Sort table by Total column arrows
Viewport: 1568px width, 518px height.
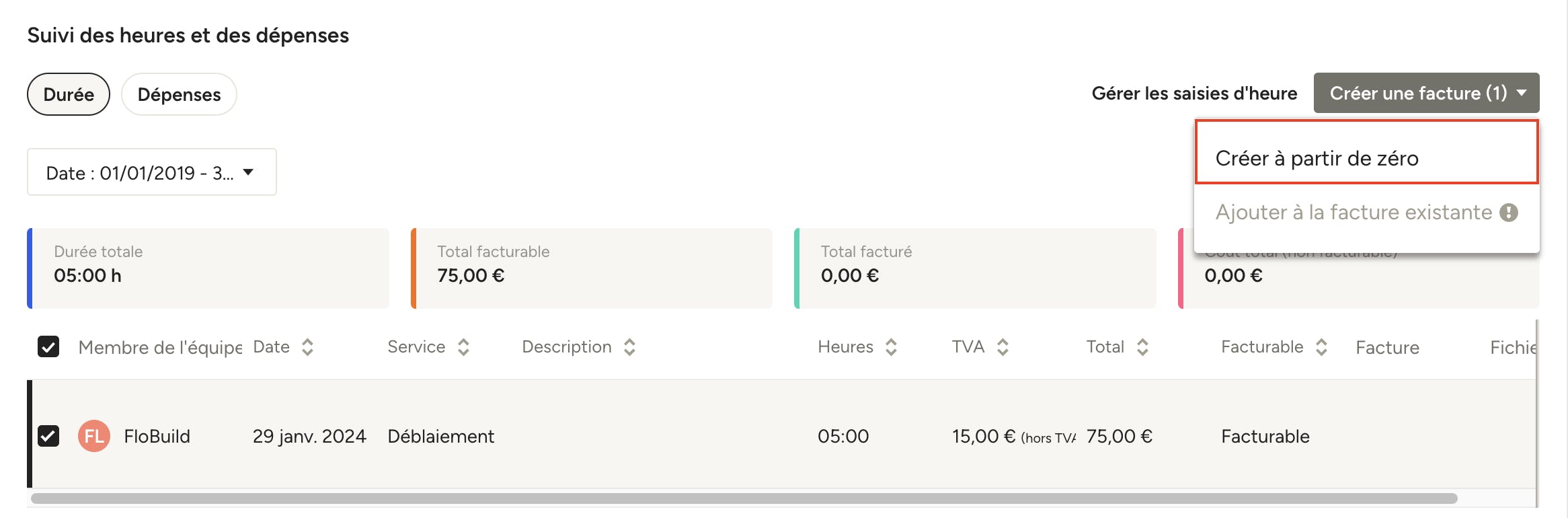1142,347
